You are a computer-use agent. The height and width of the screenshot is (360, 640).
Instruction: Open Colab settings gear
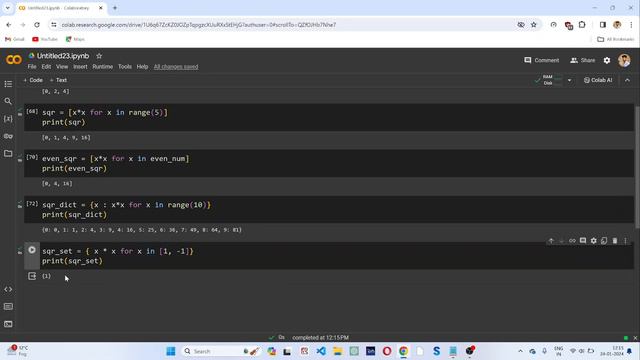[x=607, y=60]
